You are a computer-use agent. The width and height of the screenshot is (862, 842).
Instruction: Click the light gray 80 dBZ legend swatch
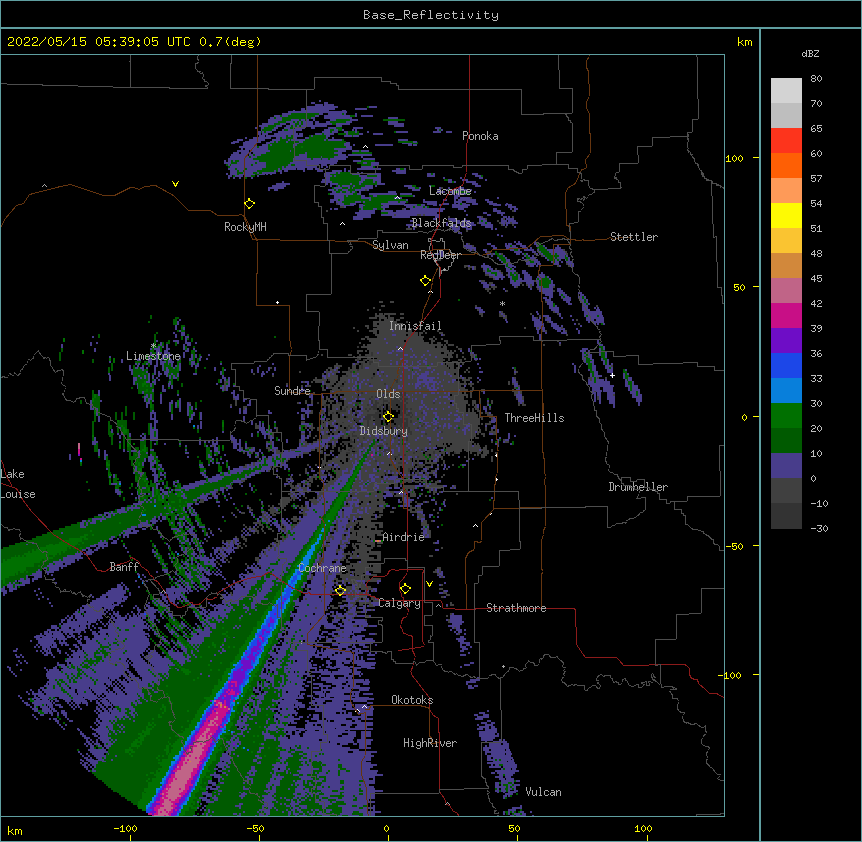click(786, 90)
